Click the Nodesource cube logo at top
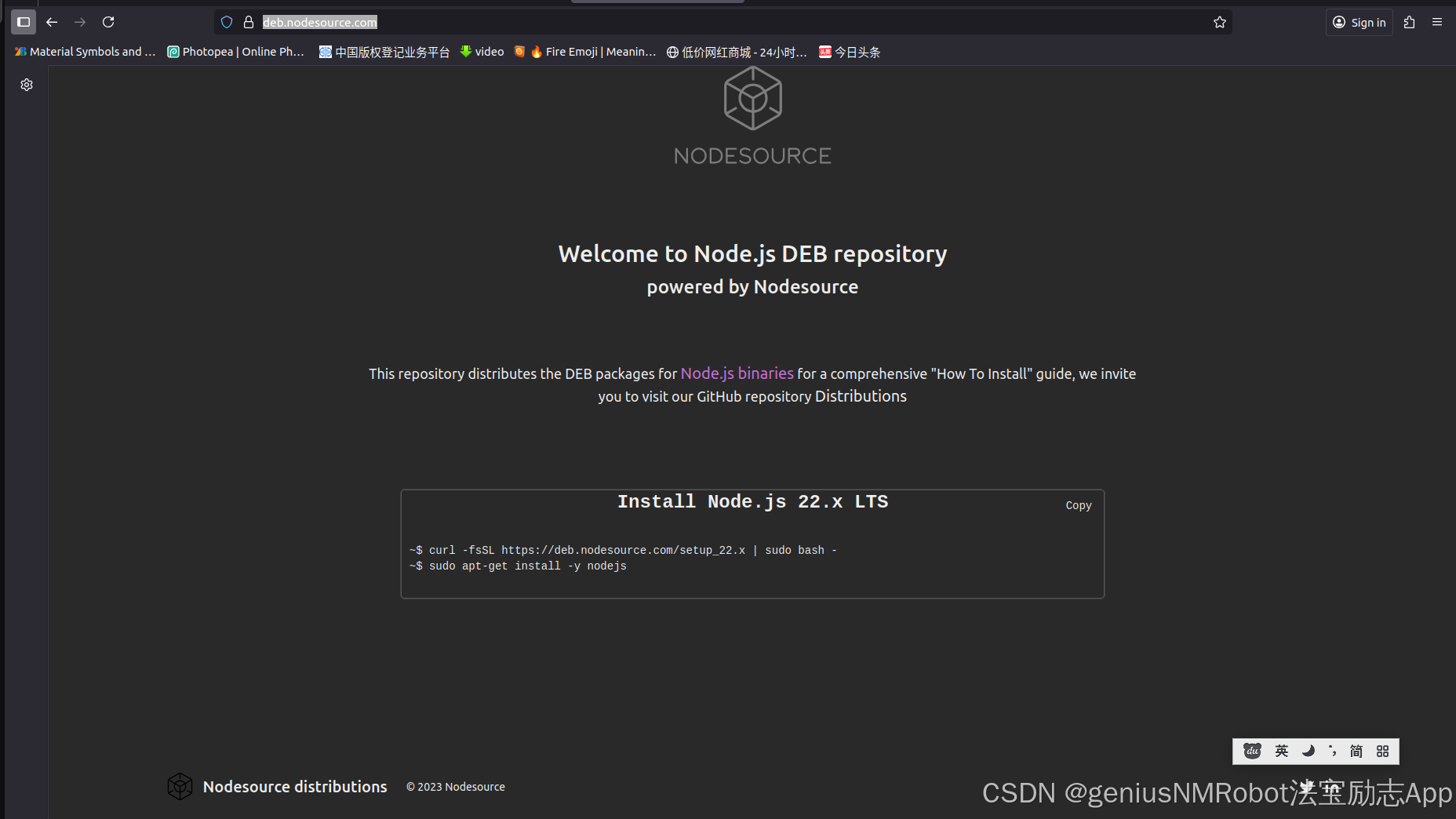 point(752,98)
